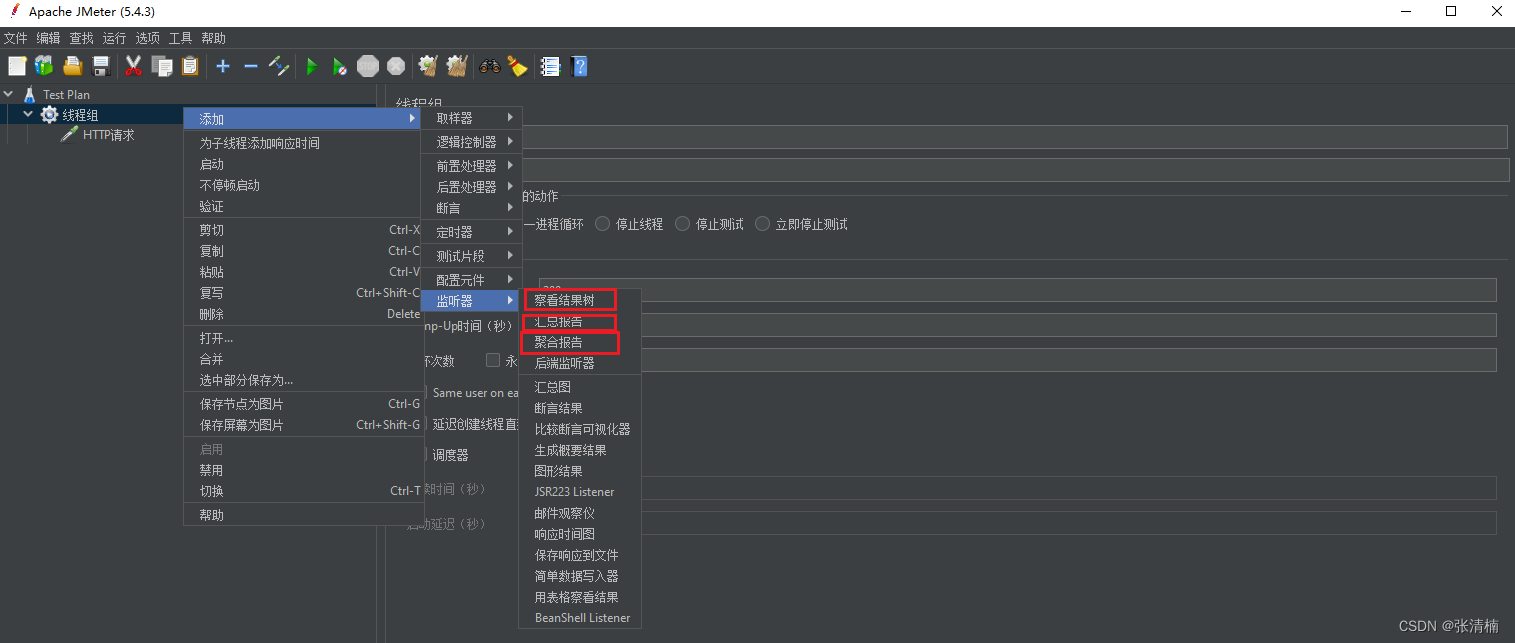Image resolution: width=1515 pixels, height=643 pixels.
Task: Add the 察看结果树 listener
Action: coord(580,299)
